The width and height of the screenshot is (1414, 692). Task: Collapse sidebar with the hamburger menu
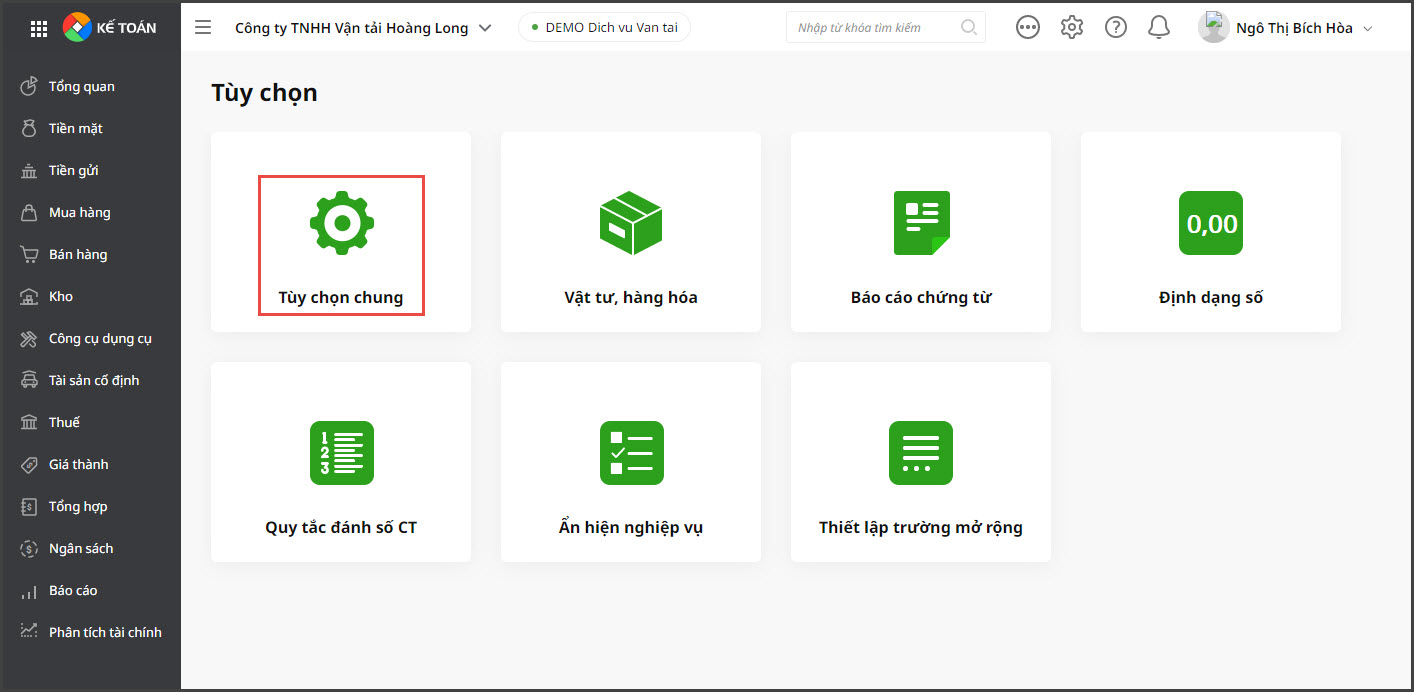[203, 28]
